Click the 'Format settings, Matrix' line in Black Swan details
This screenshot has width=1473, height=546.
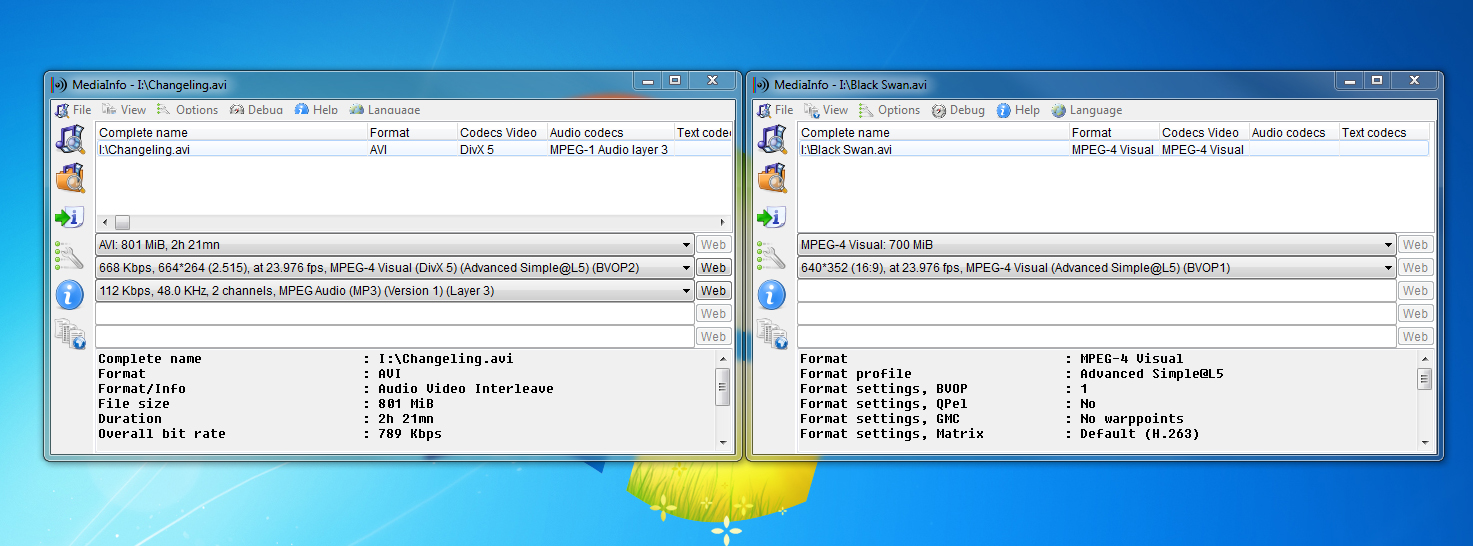point(1000,434)
